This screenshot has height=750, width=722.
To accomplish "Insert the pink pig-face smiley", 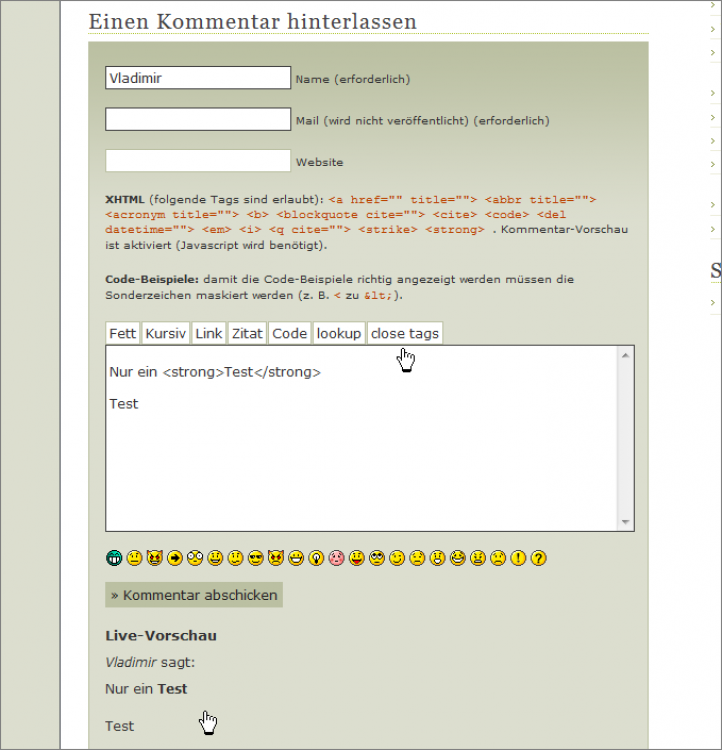I will coord(336,558).
